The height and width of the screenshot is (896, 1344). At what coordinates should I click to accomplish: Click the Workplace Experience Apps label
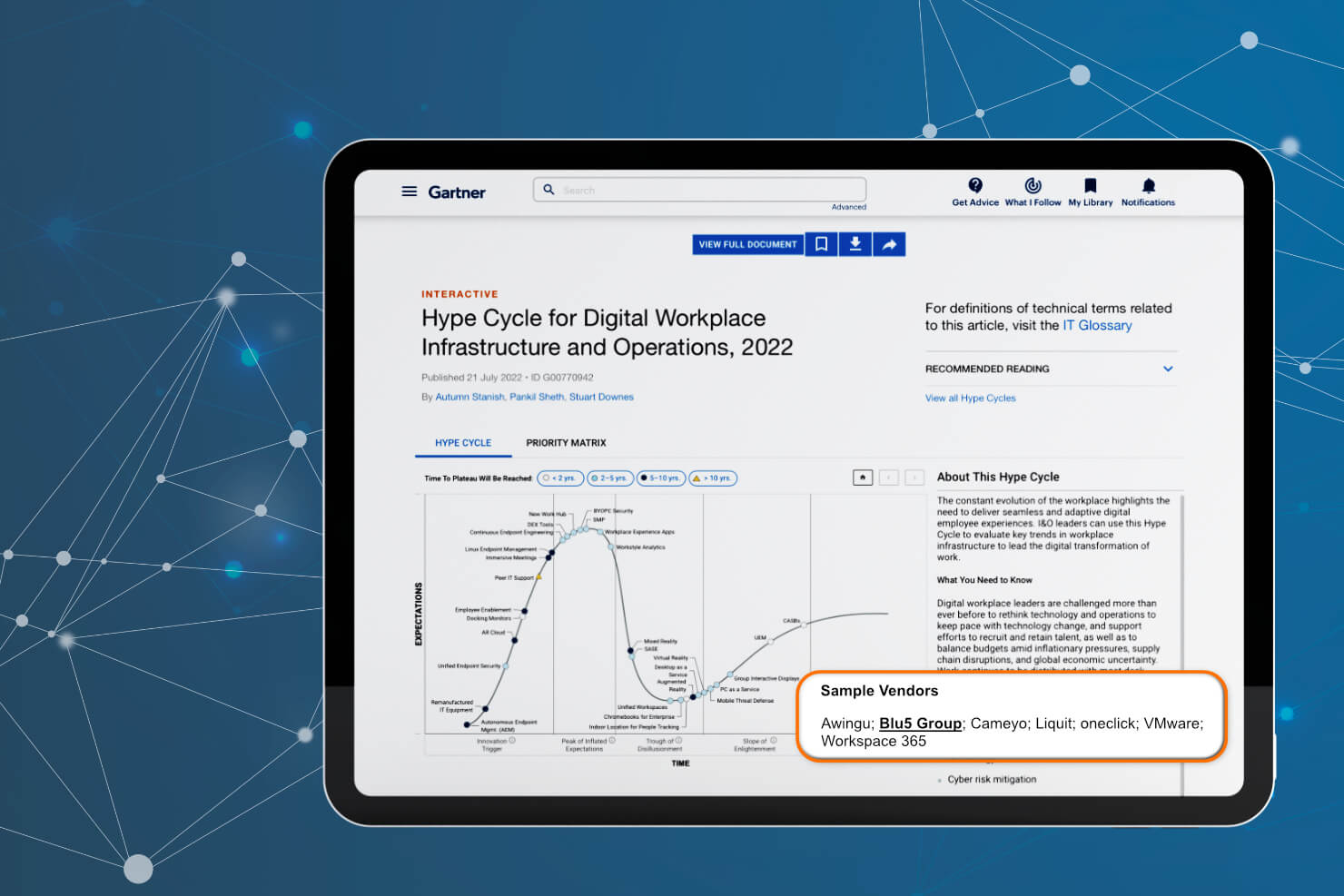[639, 532]
